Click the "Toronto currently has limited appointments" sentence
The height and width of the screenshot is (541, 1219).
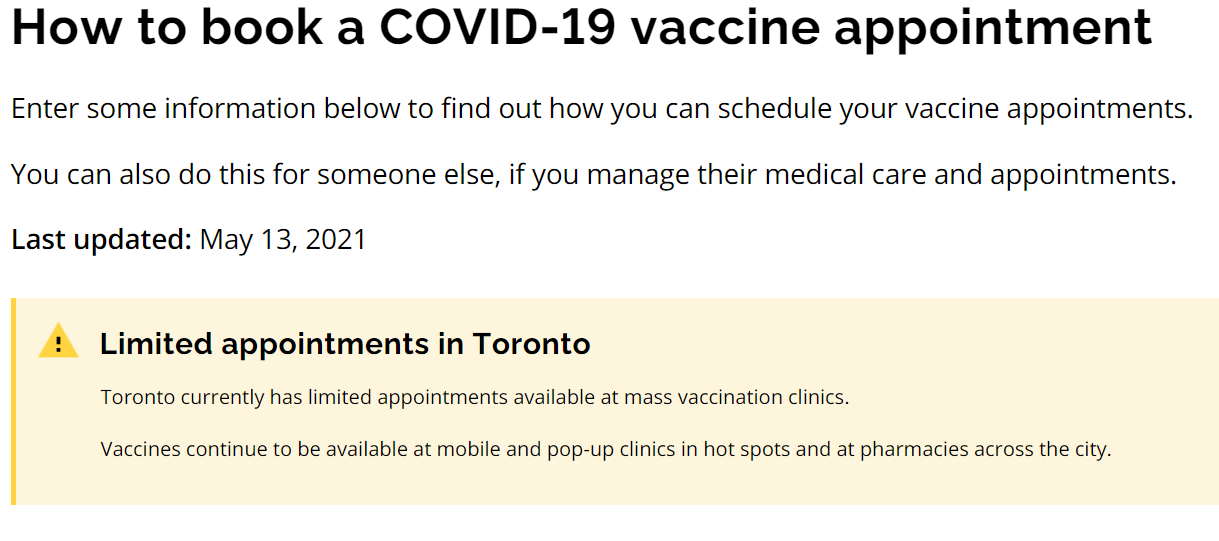474,397
